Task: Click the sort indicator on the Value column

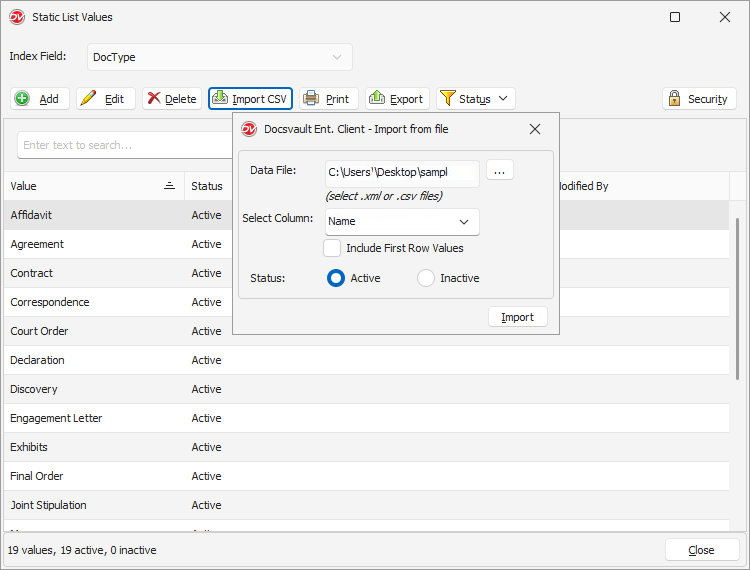Action: (169, 186)
